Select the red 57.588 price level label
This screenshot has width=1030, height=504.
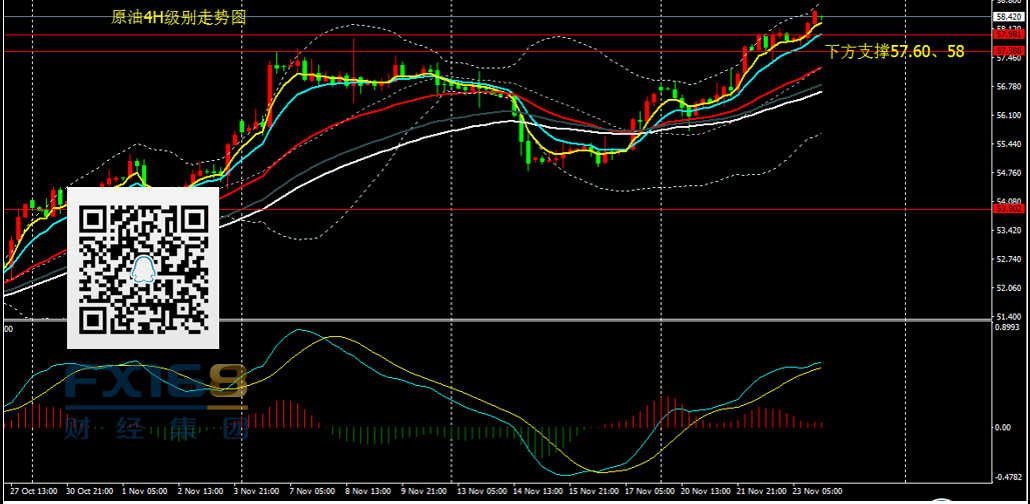coord(1007,50)
